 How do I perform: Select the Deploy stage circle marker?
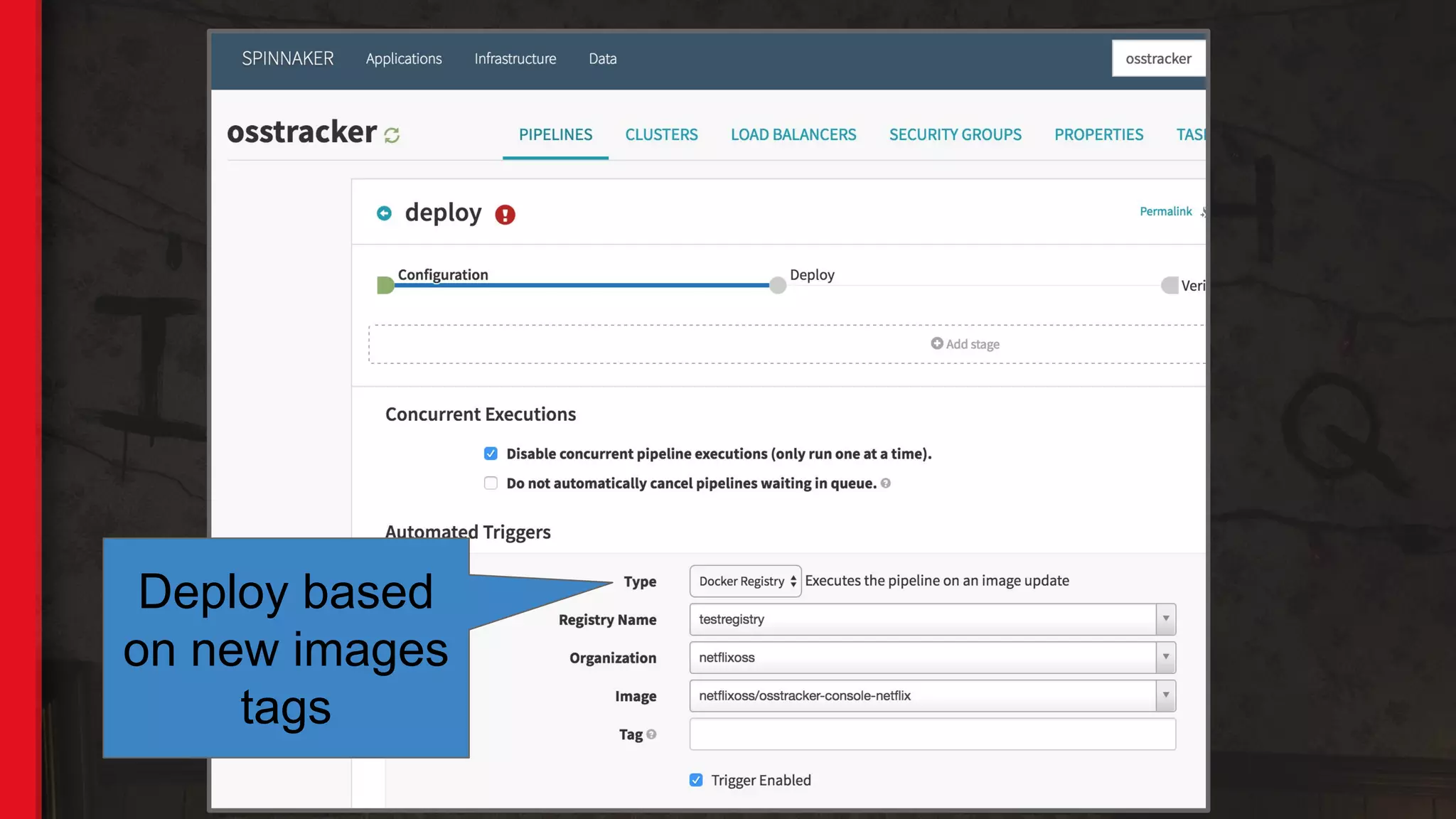(x=778, y=285)
